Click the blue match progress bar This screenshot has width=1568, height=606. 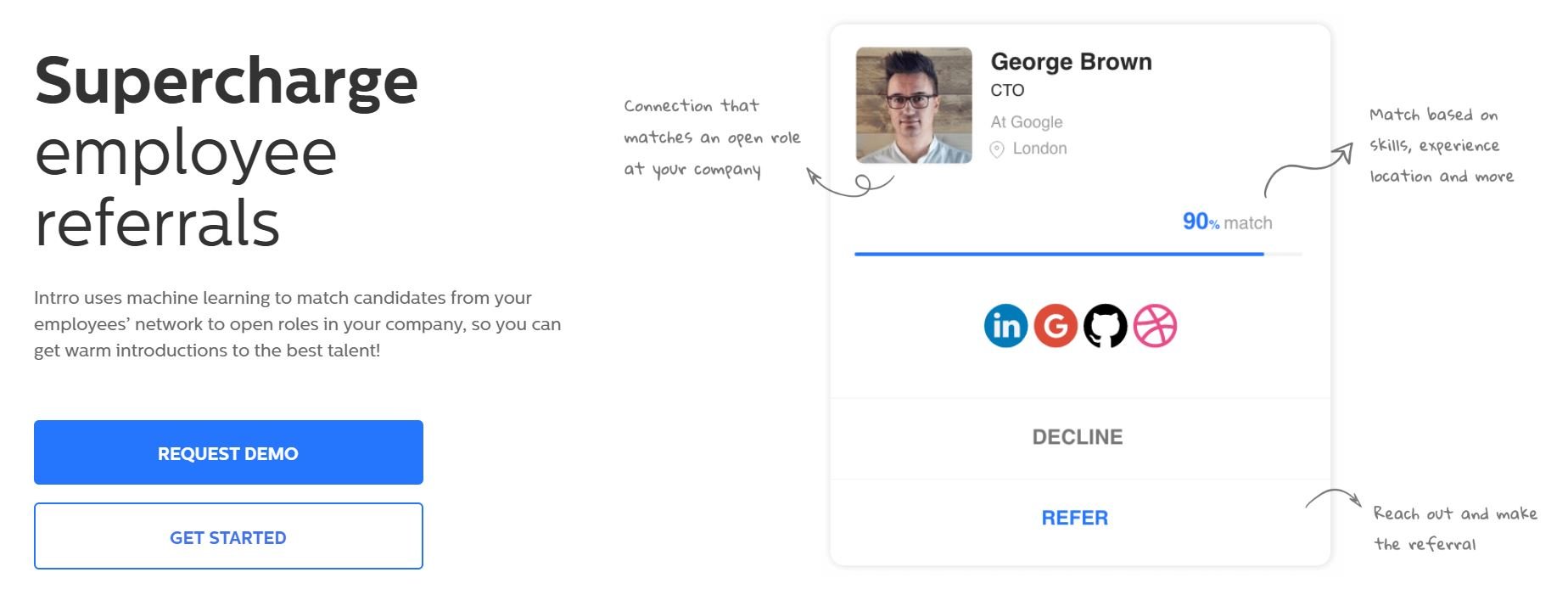1059,254
